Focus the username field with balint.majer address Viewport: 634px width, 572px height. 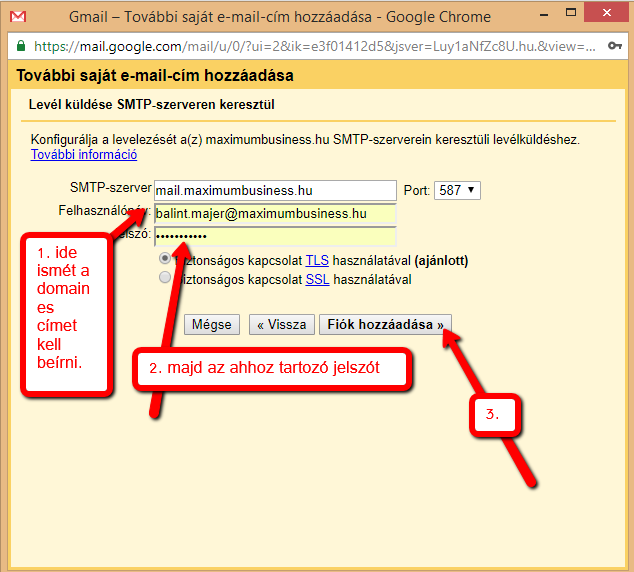tap(275, 213)
